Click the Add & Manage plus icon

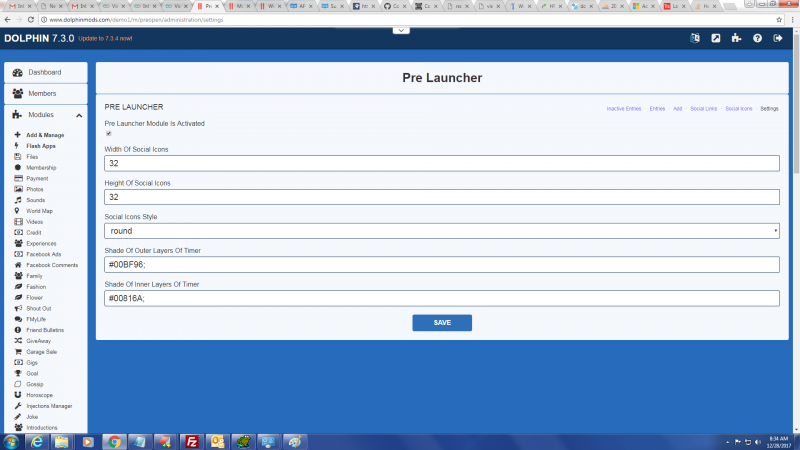pyautogui.click(x=17, y=135)
